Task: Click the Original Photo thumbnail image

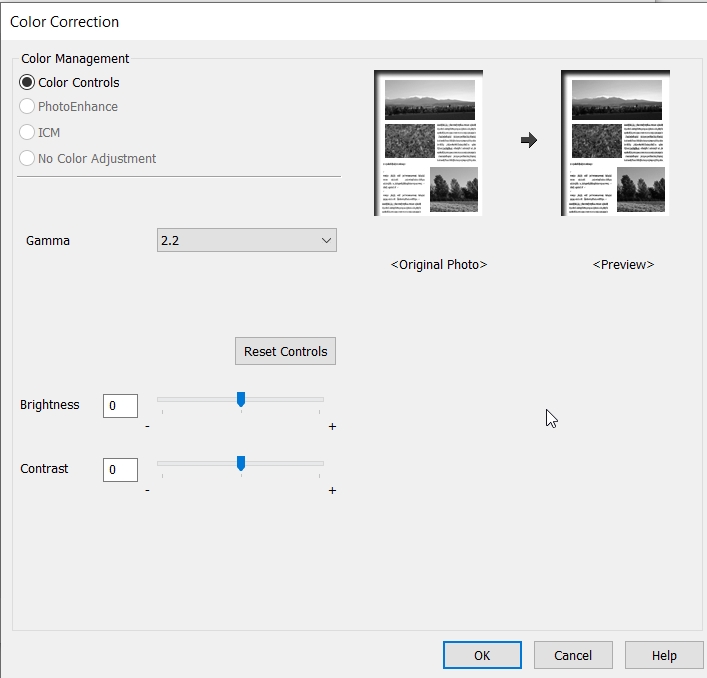Action: tap(429, 142)
